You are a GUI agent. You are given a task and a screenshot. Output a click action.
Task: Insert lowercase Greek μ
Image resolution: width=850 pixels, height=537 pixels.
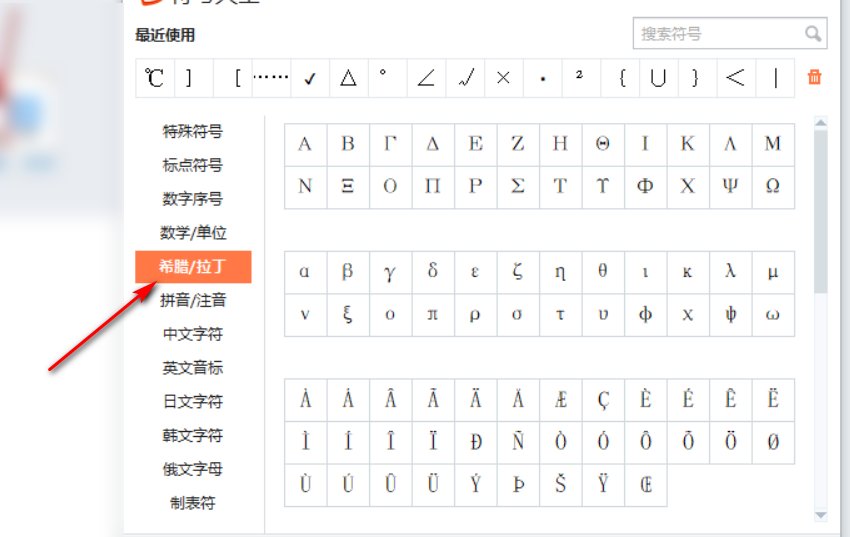(x=773, y=272)
